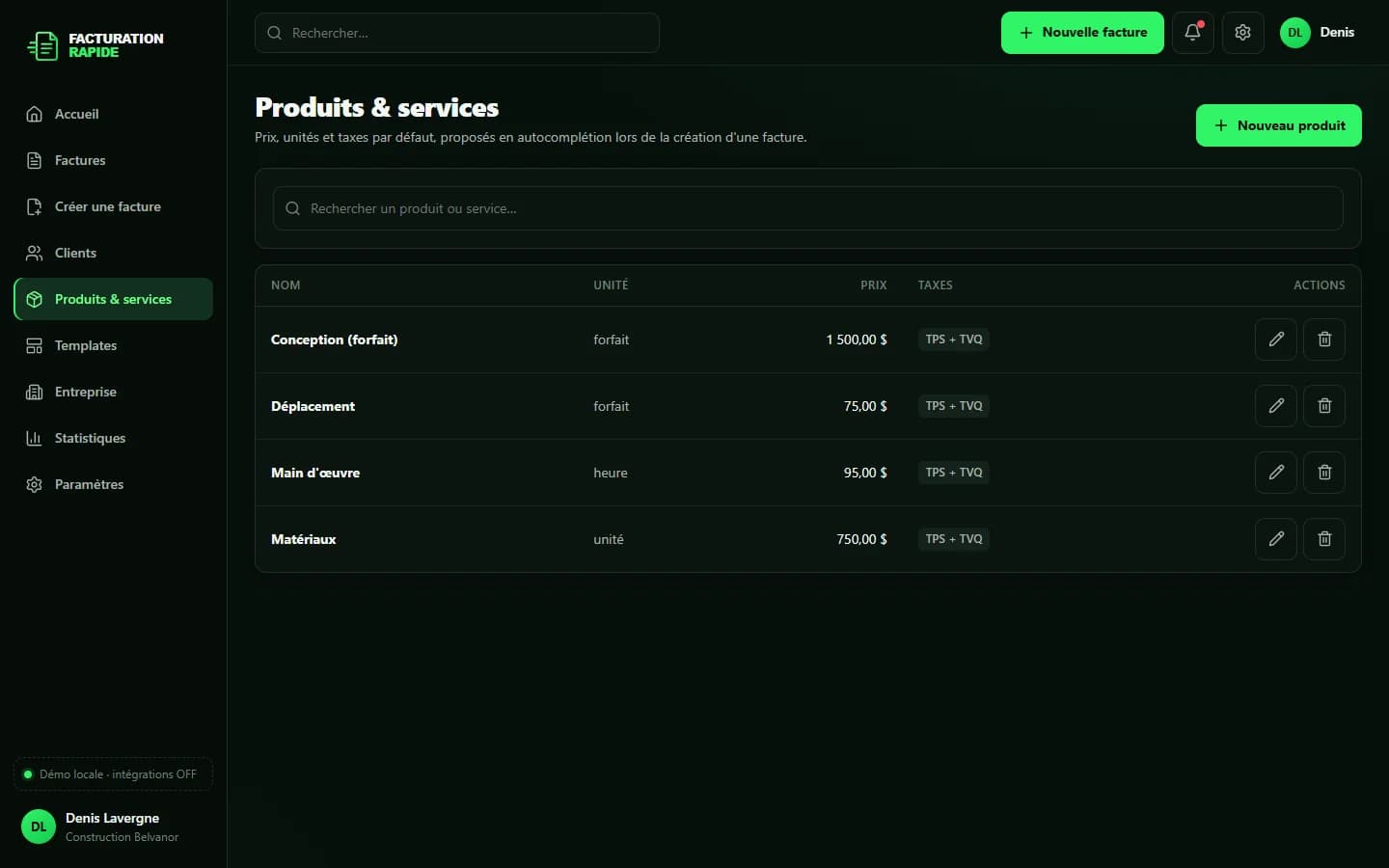
Task: Open the Templates section
Action: [113, 345]
